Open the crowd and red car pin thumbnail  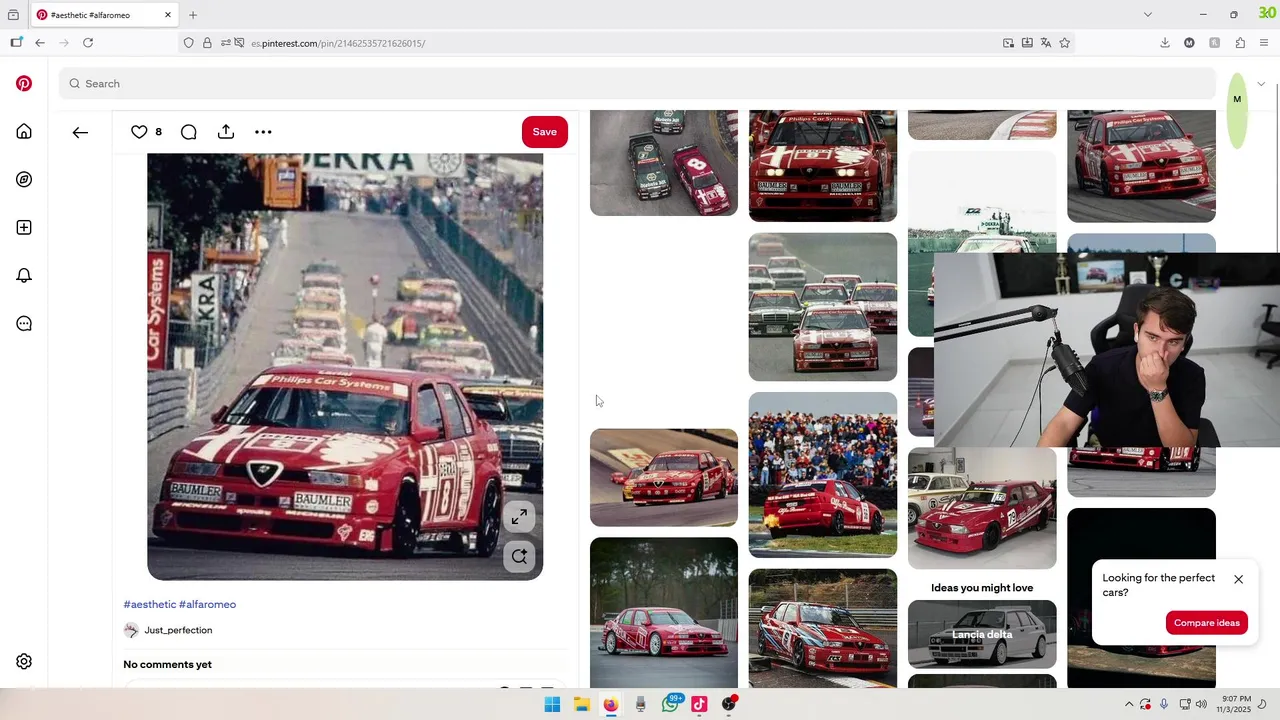pos(823,475)
